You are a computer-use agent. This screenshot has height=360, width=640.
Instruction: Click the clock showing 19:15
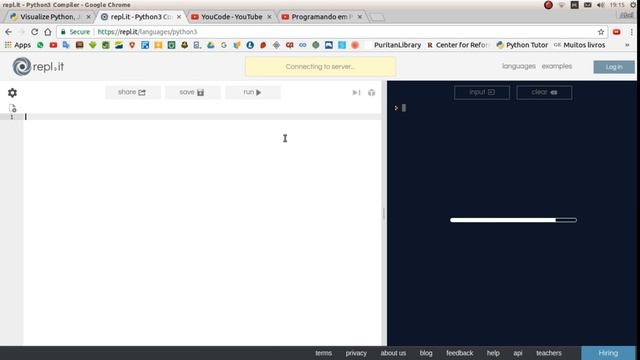pyautogui.click(x=617, y=5)
